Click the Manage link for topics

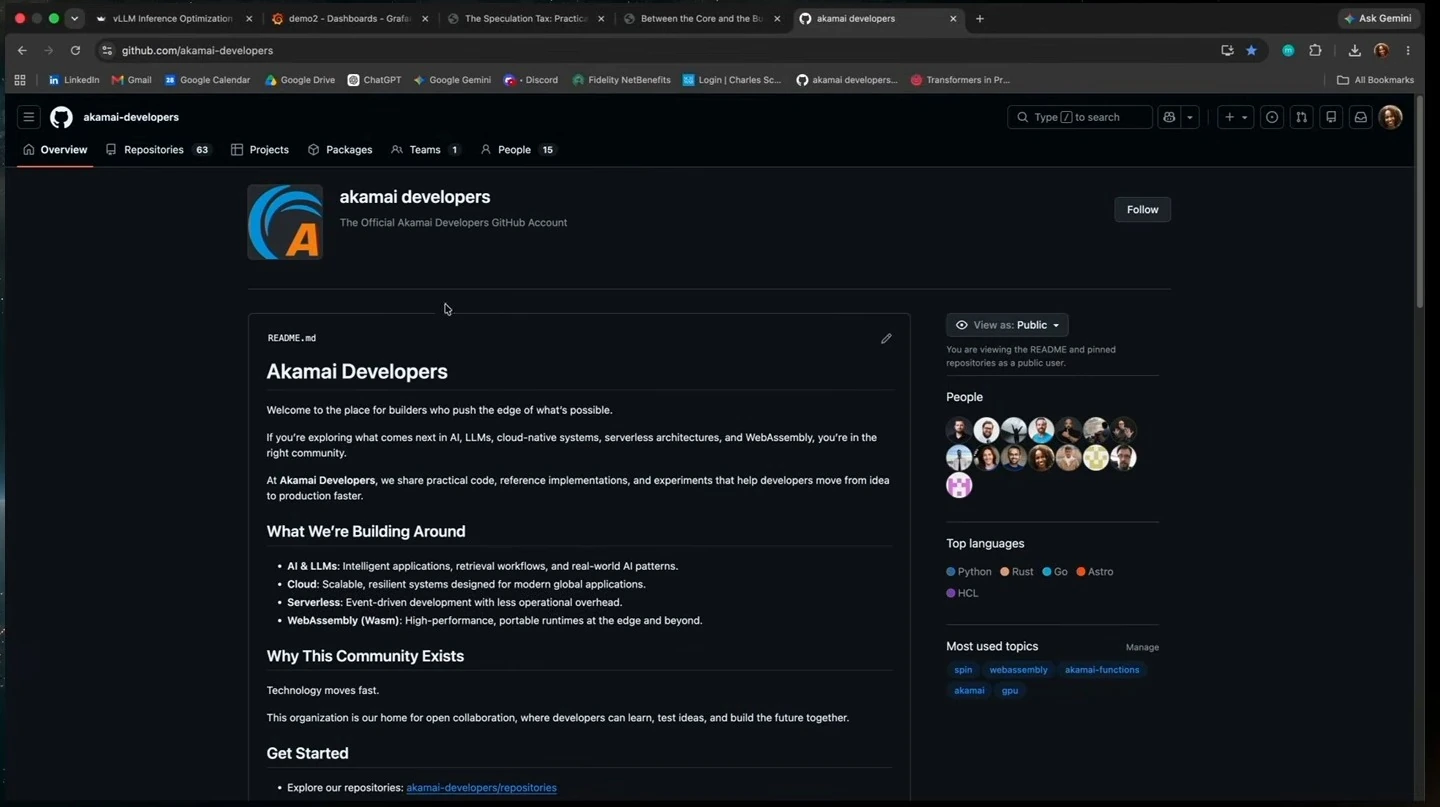[x=1142, y=648]
